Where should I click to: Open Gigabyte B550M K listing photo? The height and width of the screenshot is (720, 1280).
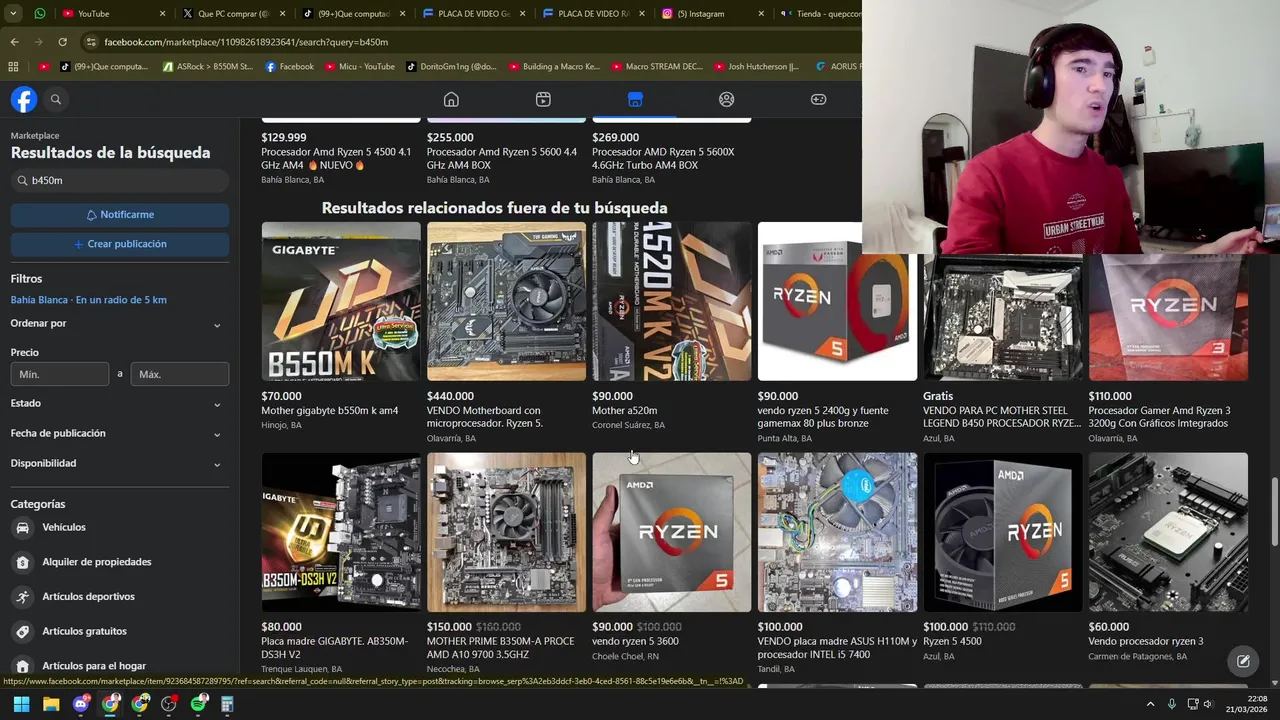pyautogui.click(x=341, y=301)
